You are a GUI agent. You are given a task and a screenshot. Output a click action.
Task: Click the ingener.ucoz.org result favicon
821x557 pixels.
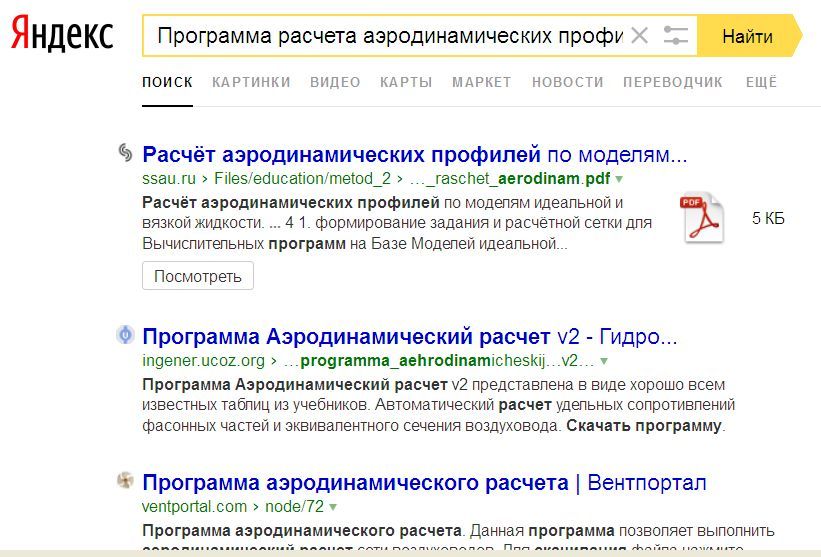(125, 335)
